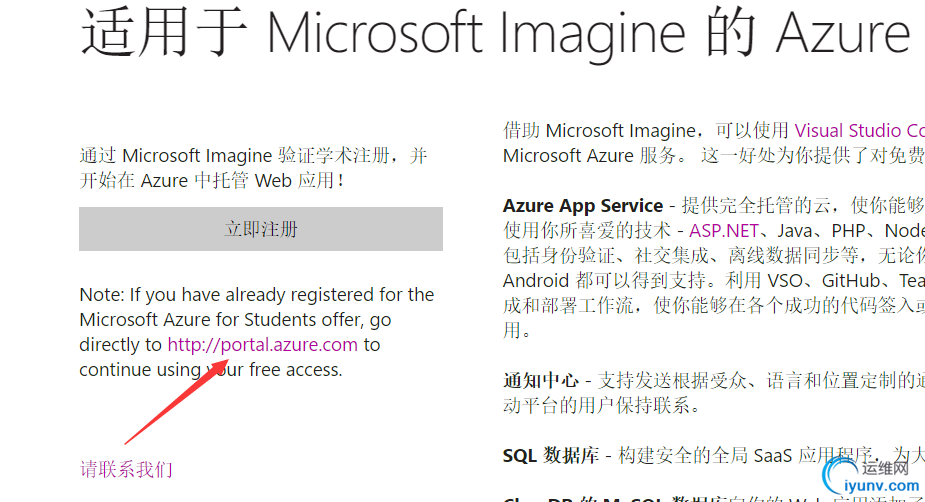Click the 通过 Microsoft Imagine 验证学术注册 paragraph
Image resolution: width=925 pixels, height=502 pixels.
pyautogui.click(x=254, y=168)
